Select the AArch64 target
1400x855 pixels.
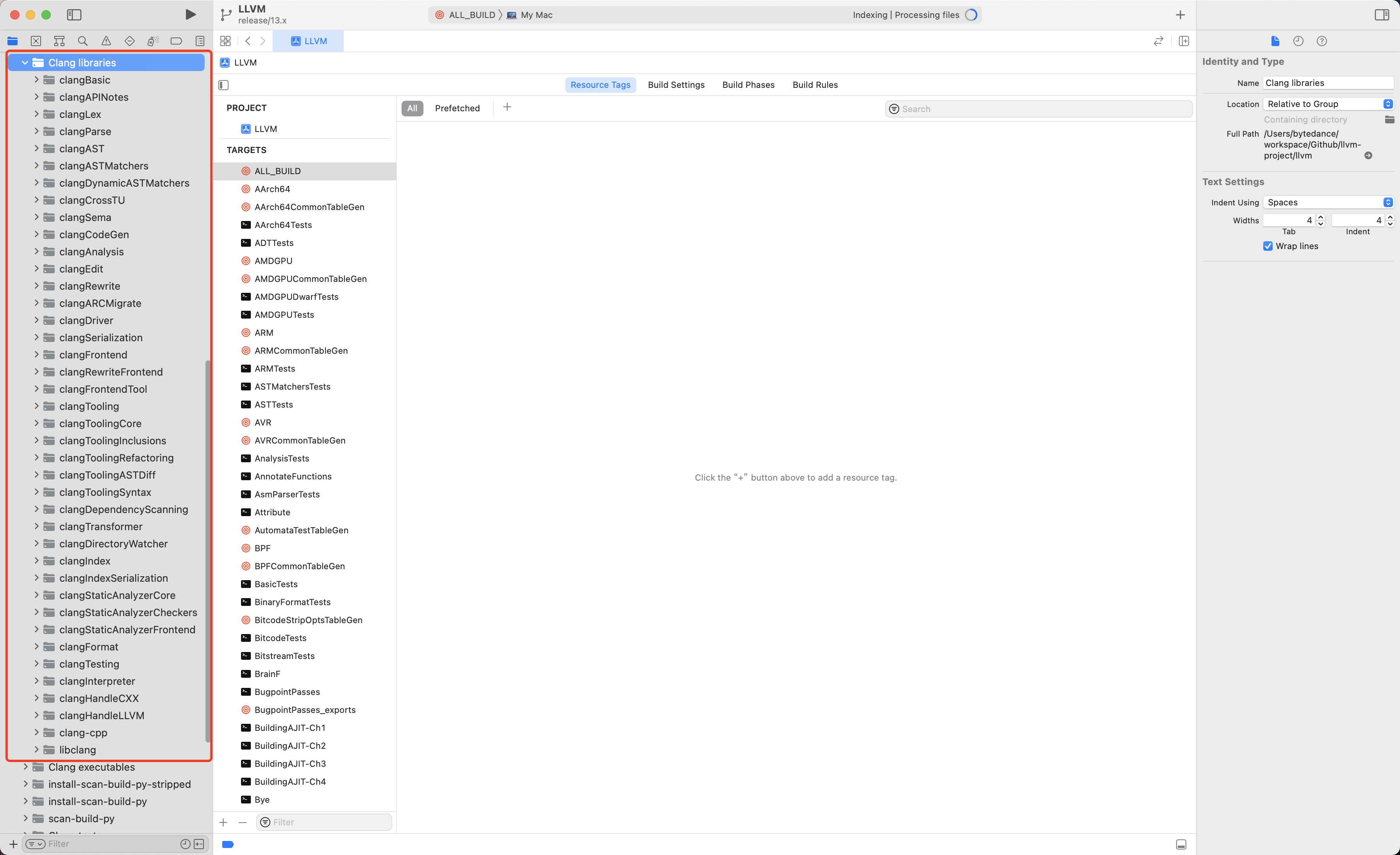coord(272,189)
